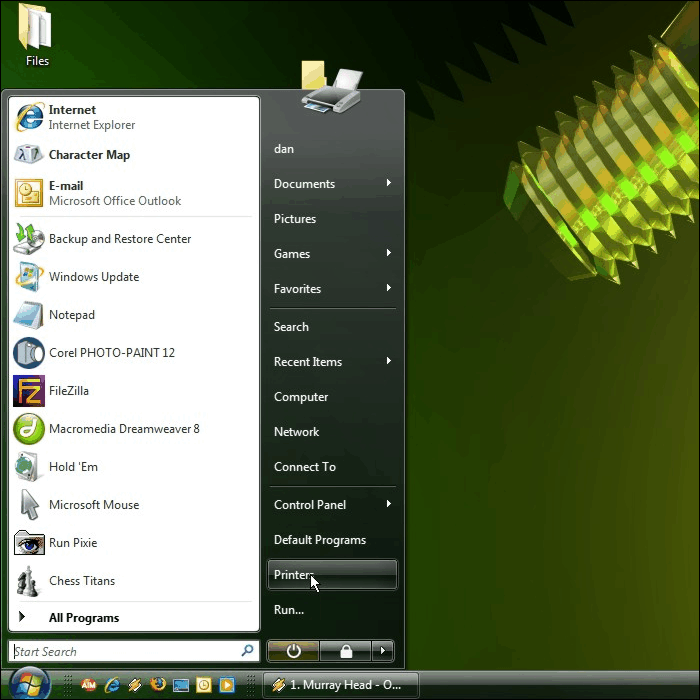This screenshot has height=700, width=700.
Task: Launch Macromedia Dreamweaver 8
Action: [123, 429]
